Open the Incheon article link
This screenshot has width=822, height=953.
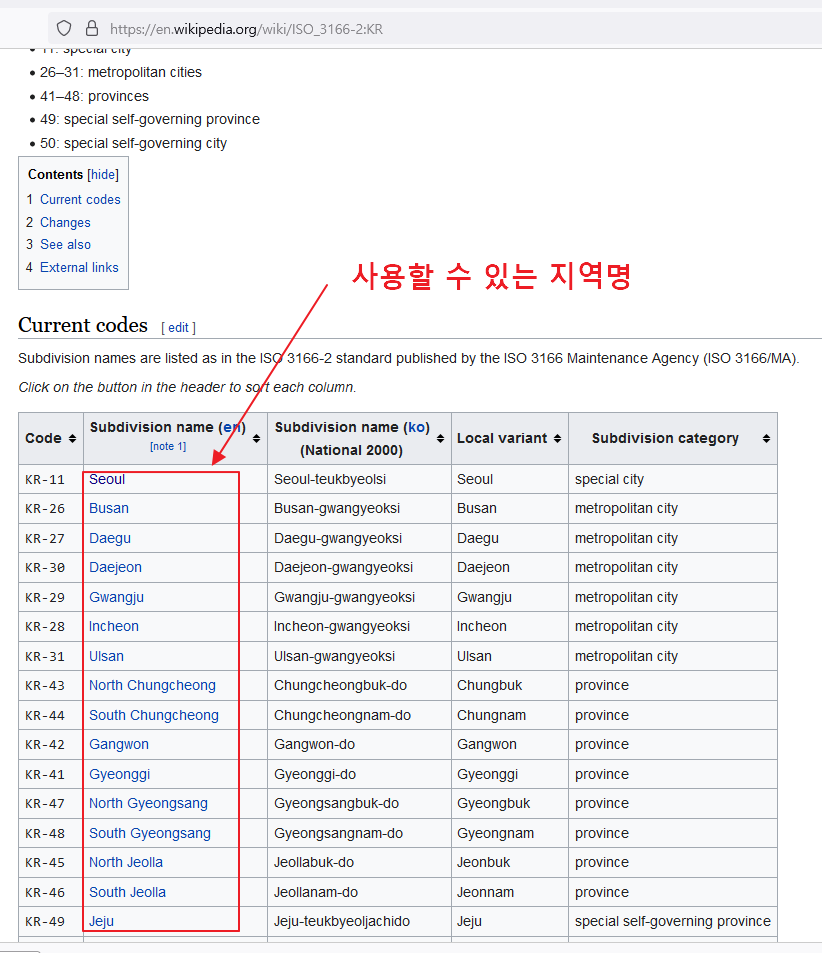click(114, 626)
